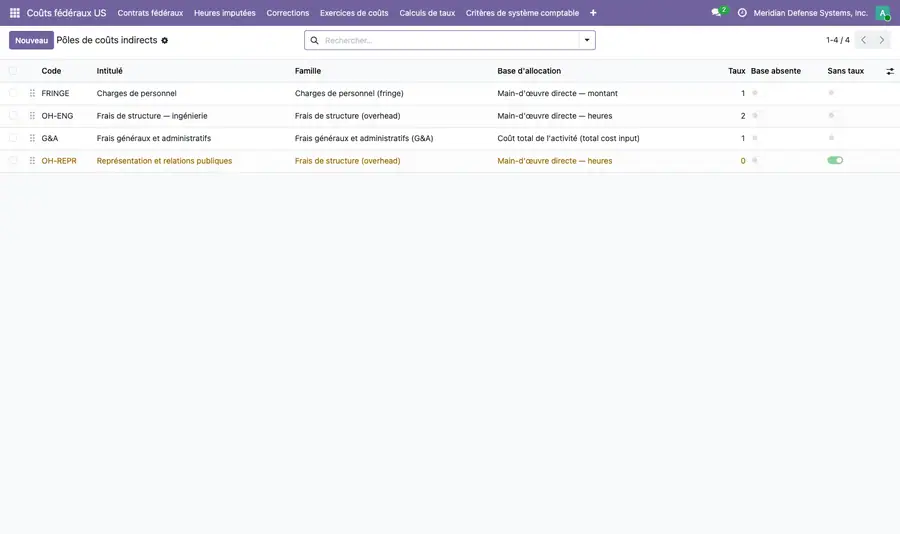Expand the search options dropdown arrow
This screenshot has height=534, width=900.
[587, 40]
